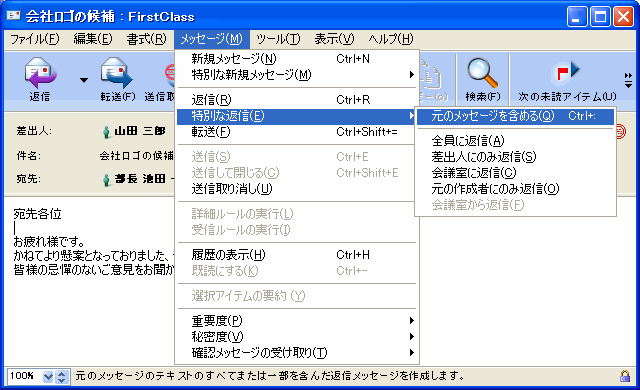Open dropdown arrow next to 返信 button
The image size is (640, 390).
point(84,80)
